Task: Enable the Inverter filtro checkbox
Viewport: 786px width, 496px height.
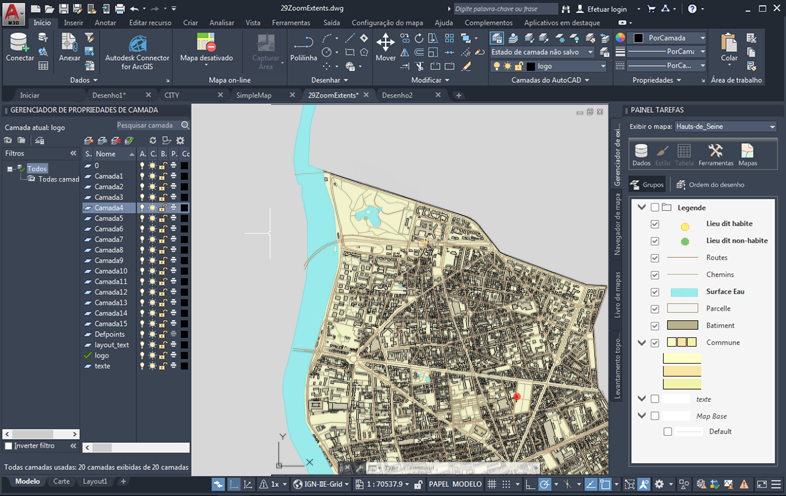Action: [9, 446]
